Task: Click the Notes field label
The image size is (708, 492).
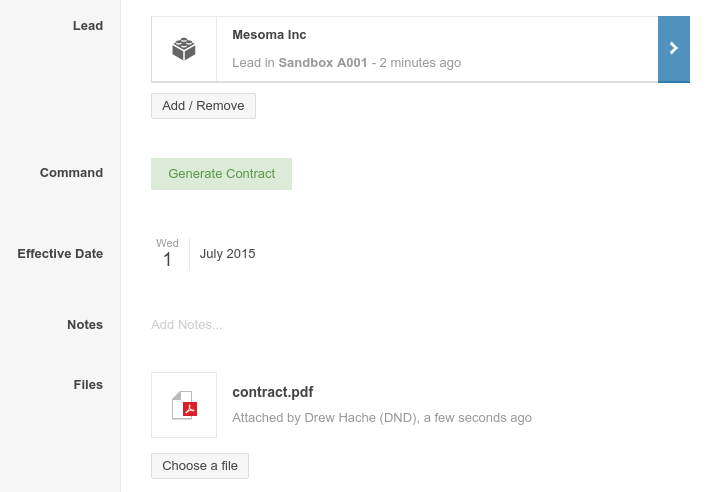Action: point(85,325)
